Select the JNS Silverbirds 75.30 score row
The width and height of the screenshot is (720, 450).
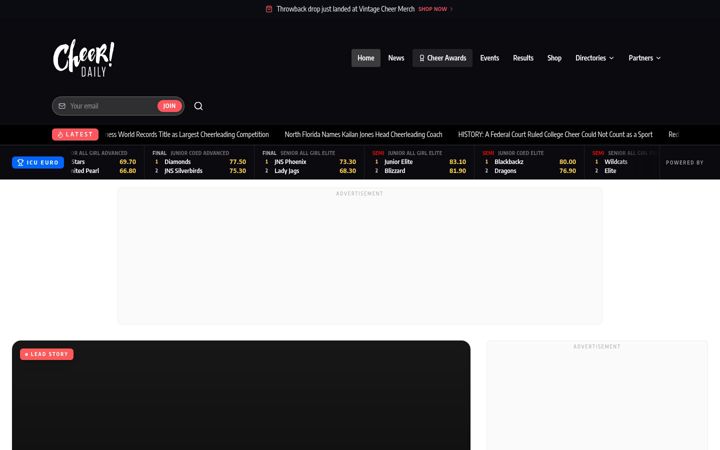[200, 171]
